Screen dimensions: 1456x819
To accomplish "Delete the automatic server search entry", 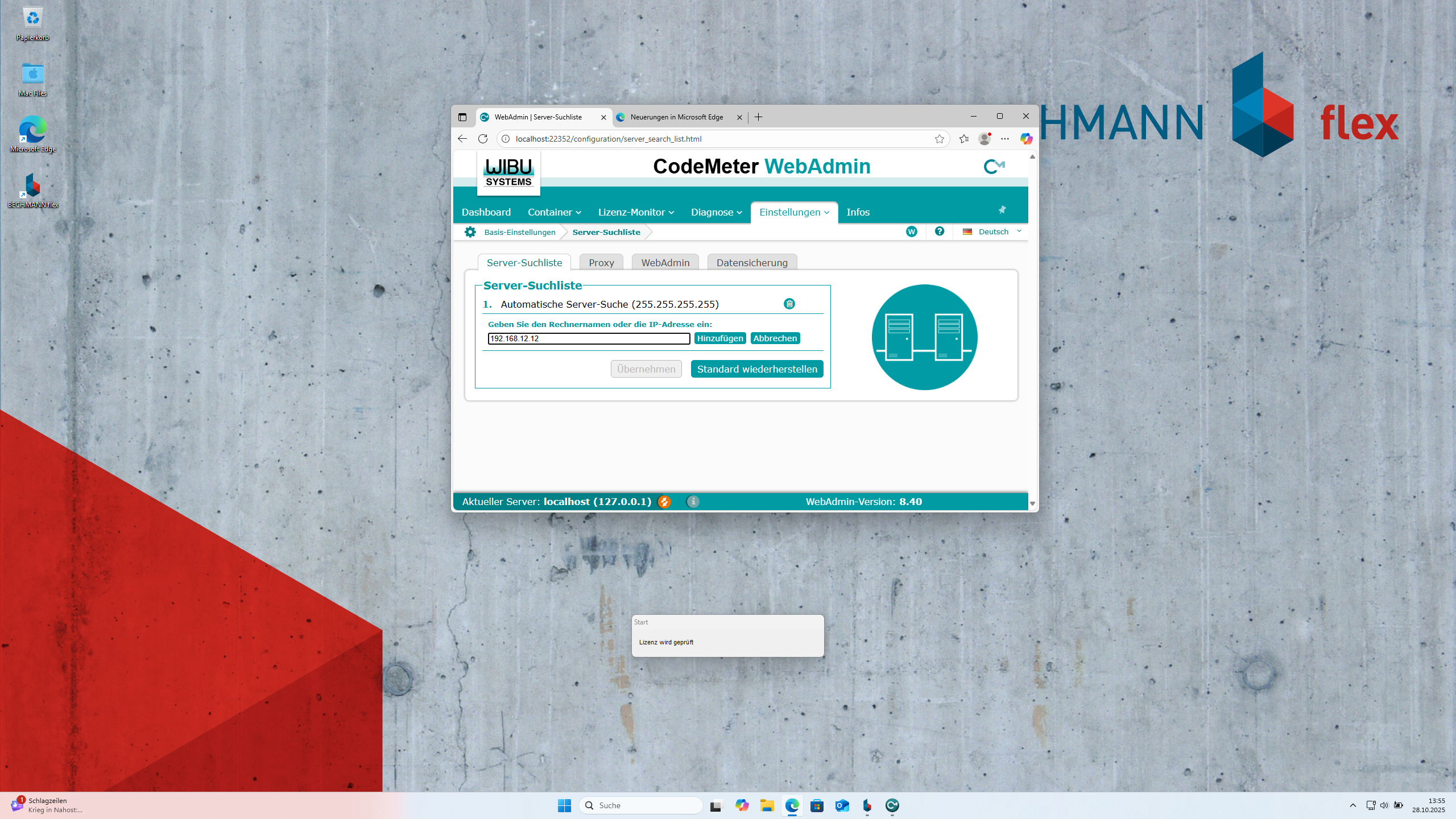I will click(789, 304).
